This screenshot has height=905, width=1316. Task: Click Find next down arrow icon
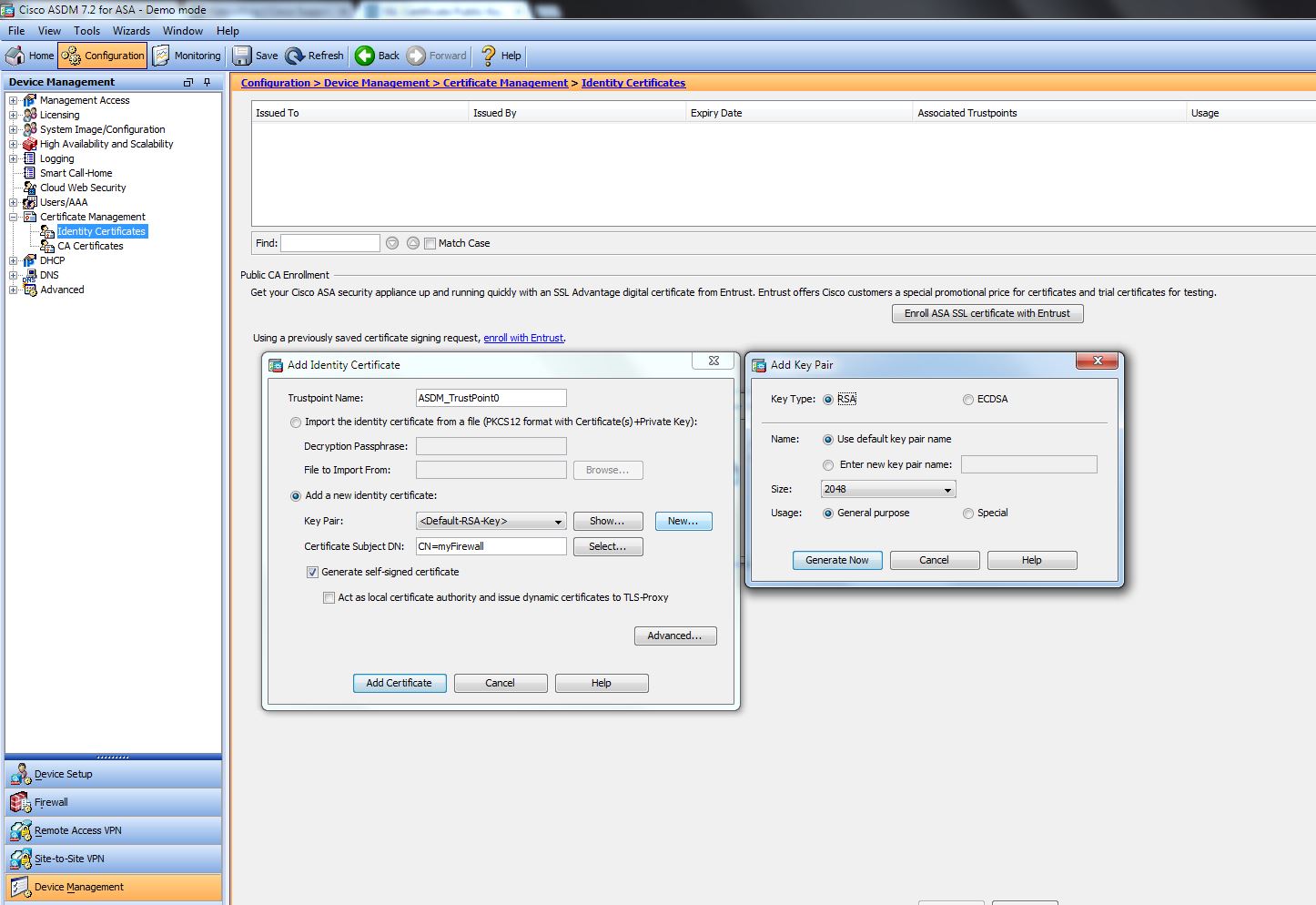[392, 243]
